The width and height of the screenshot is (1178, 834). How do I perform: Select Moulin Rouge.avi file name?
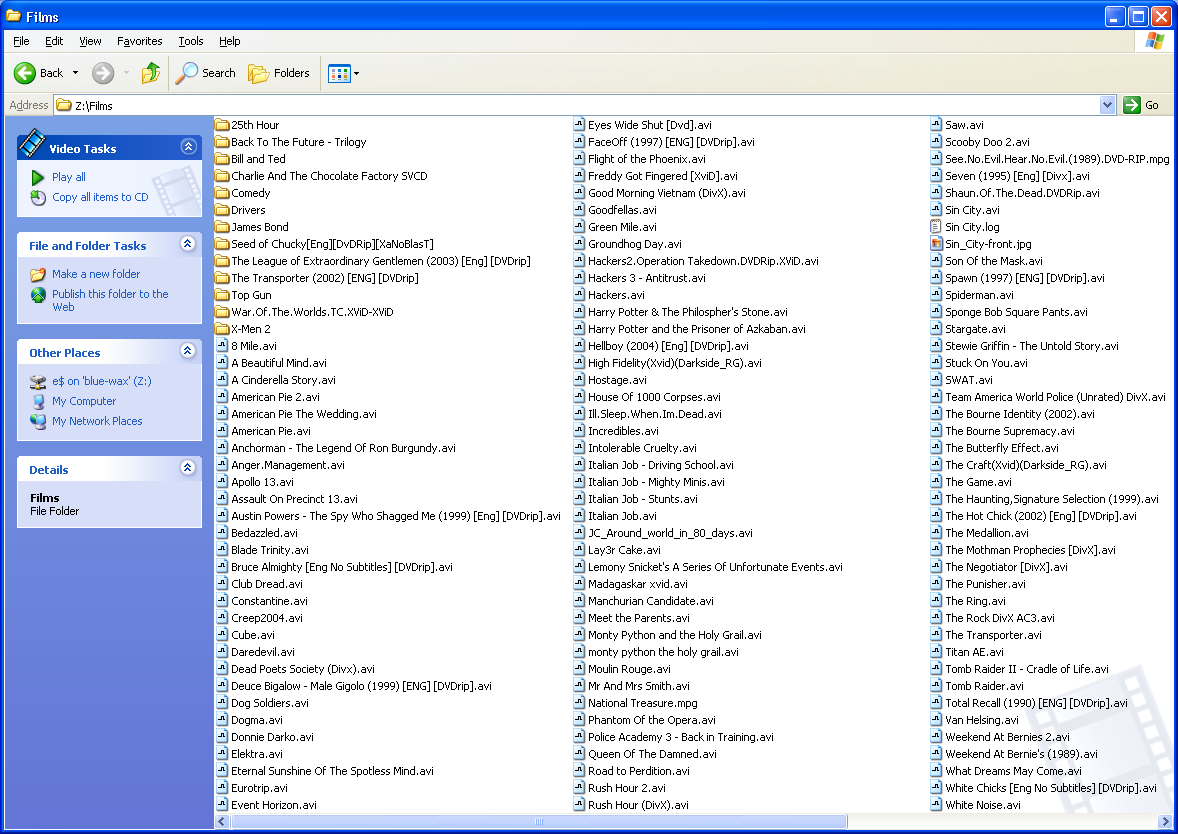[x=629, y=669]
